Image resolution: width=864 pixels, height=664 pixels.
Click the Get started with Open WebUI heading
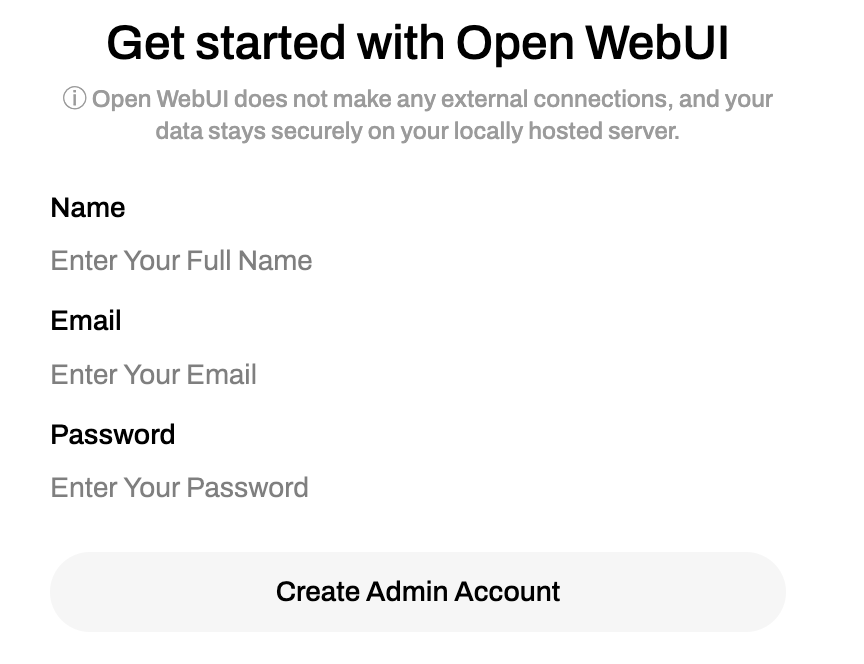point(418,43)
